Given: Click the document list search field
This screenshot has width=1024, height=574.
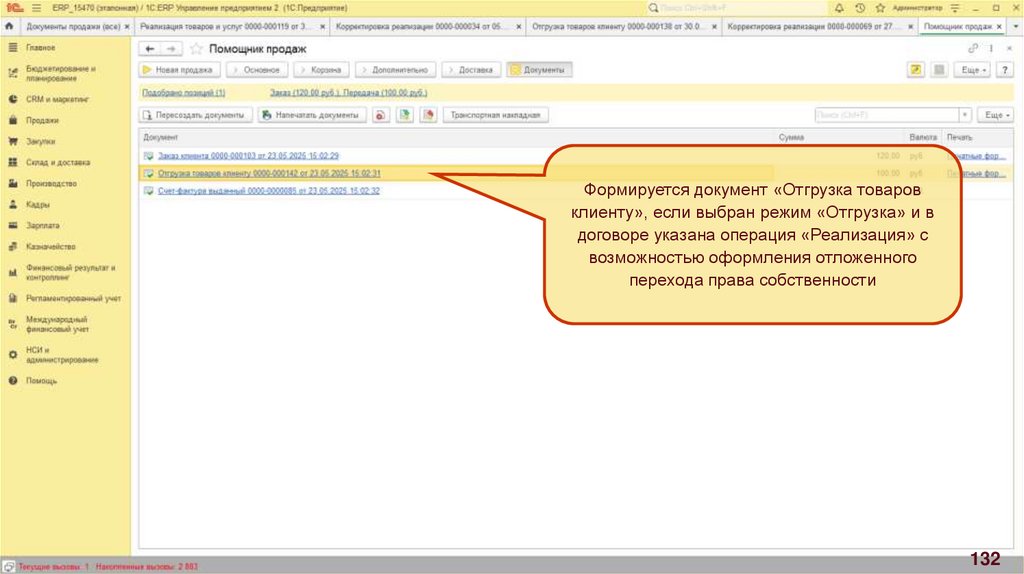Looking at the screenshot, I should (886, 115).
